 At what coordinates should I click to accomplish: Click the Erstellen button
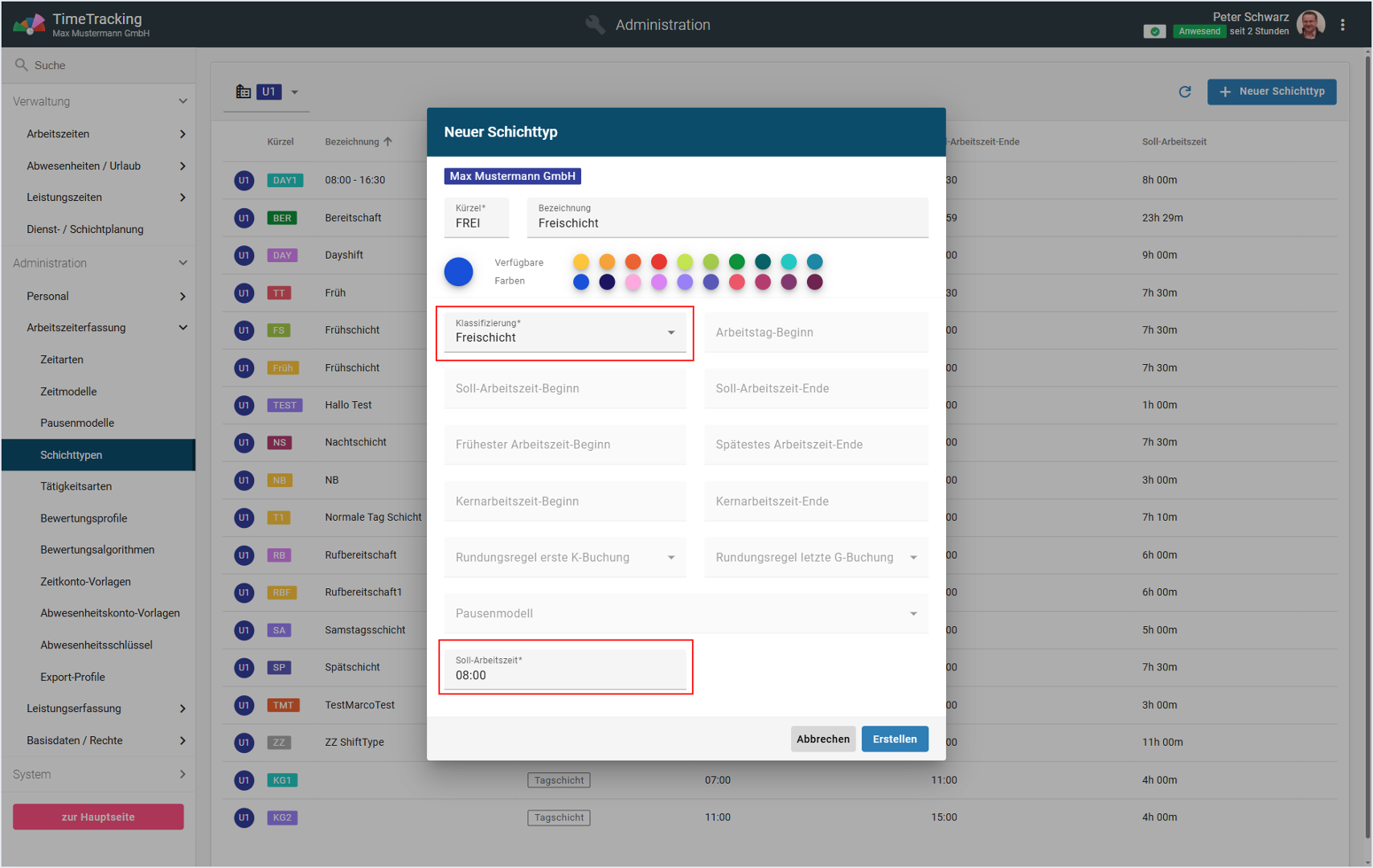pyautogui.click(x=894, y=739)
